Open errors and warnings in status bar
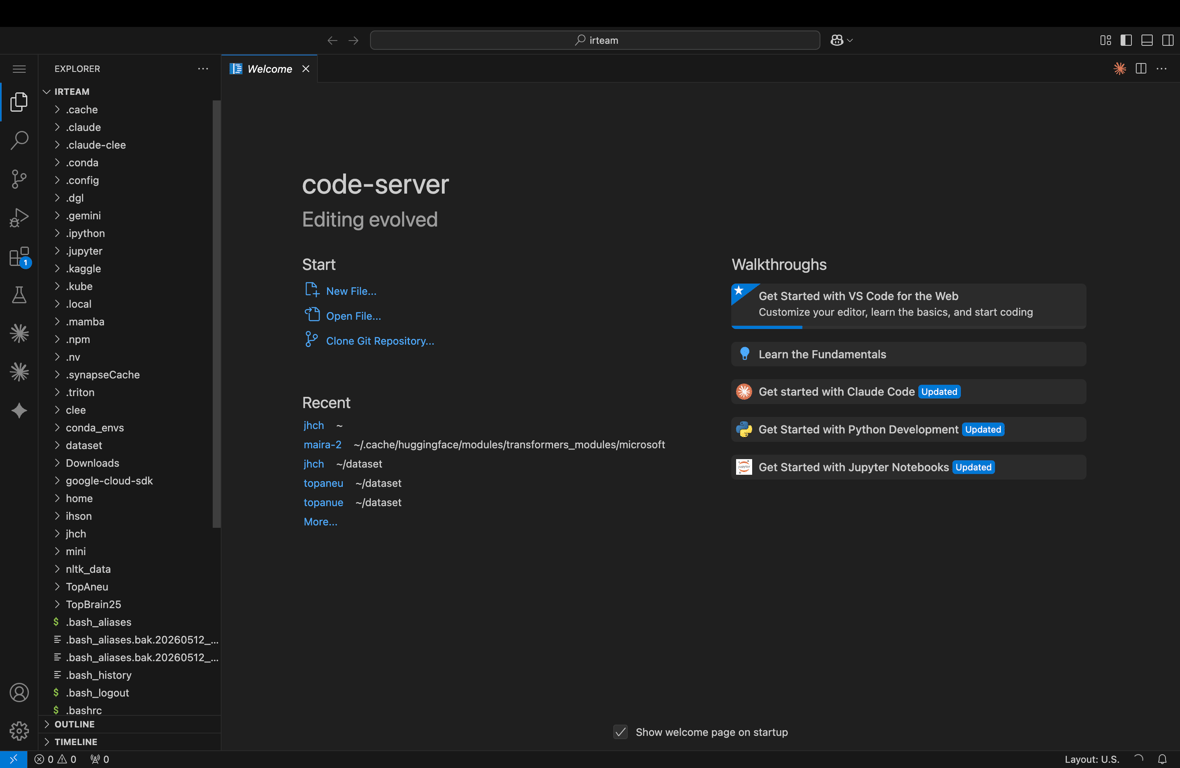 click(x=55, y=759)
